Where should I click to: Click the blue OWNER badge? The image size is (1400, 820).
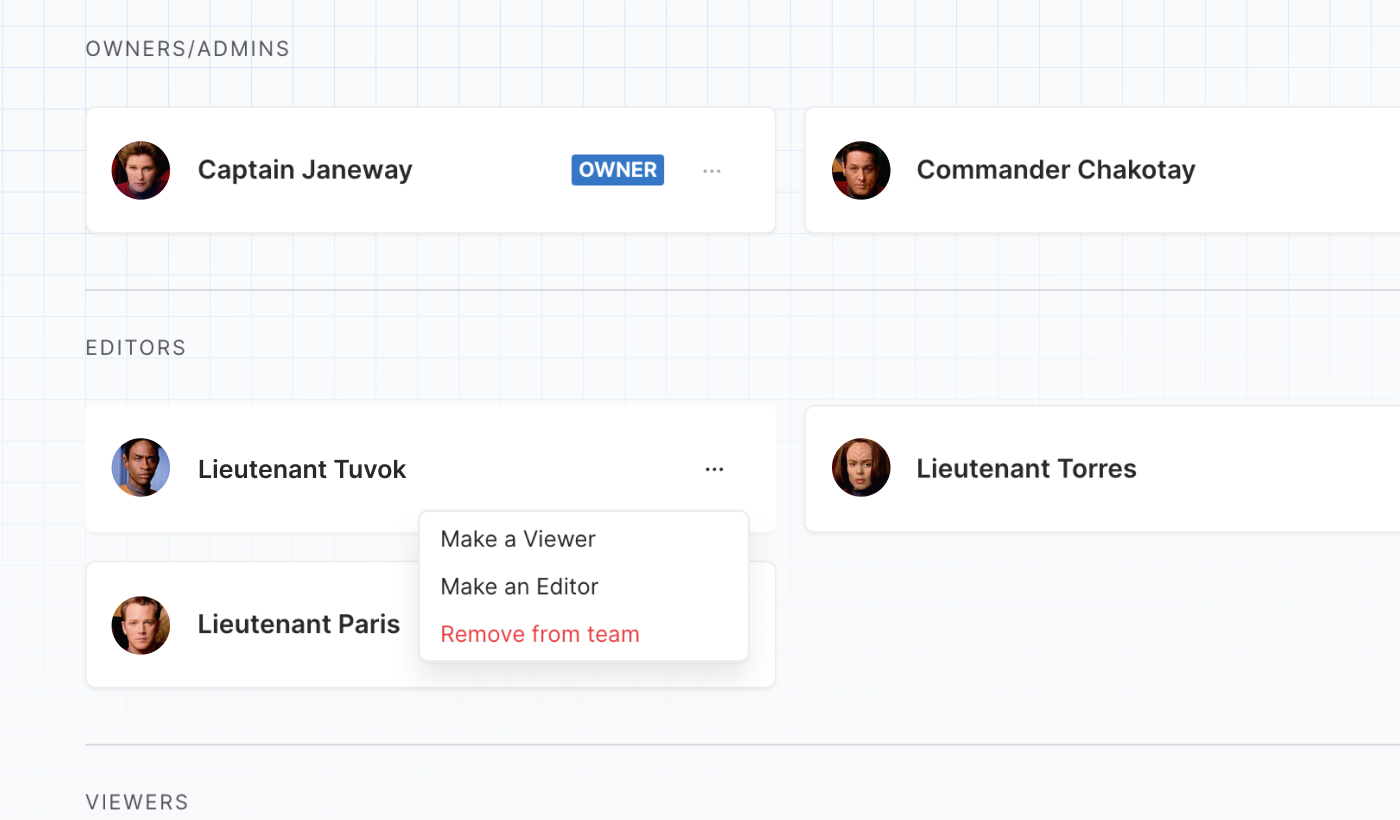[x=618, y=170]
